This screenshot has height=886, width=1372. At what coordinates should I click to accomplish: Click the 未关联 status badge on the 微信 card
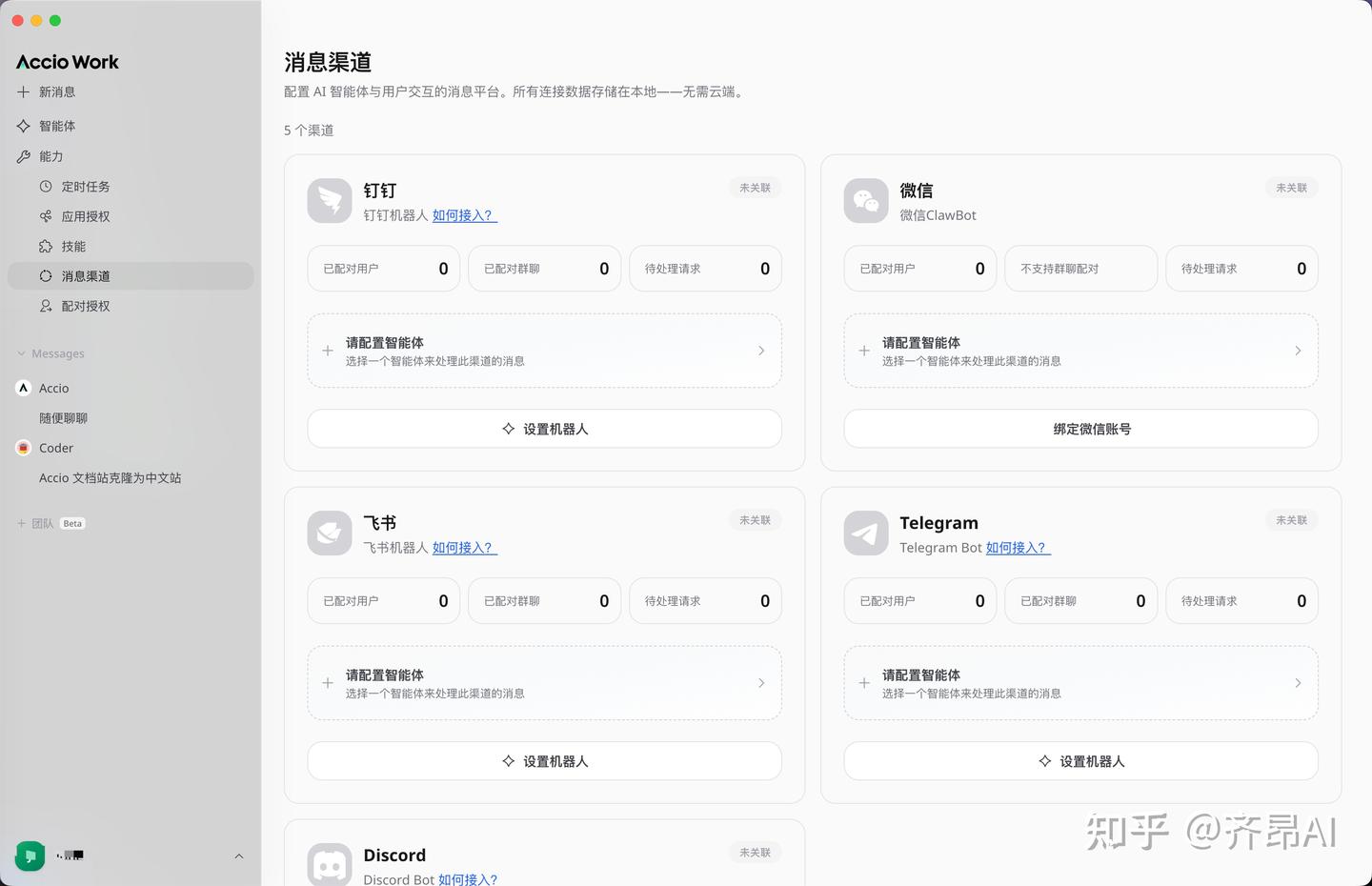point(1292,188)
